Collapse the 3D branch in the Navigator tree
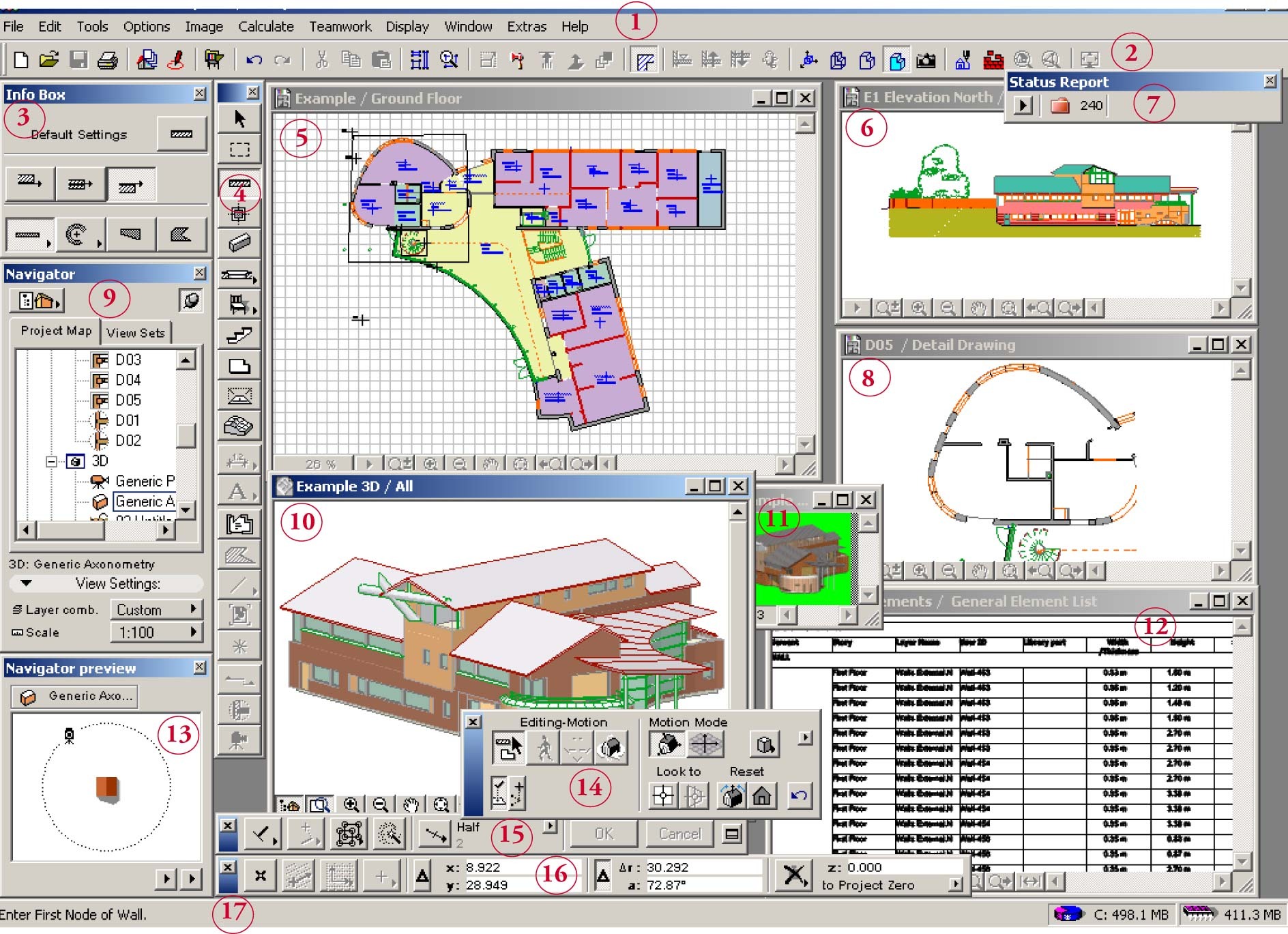Screen dimensions: 1288x934 [x=51, y=461]
